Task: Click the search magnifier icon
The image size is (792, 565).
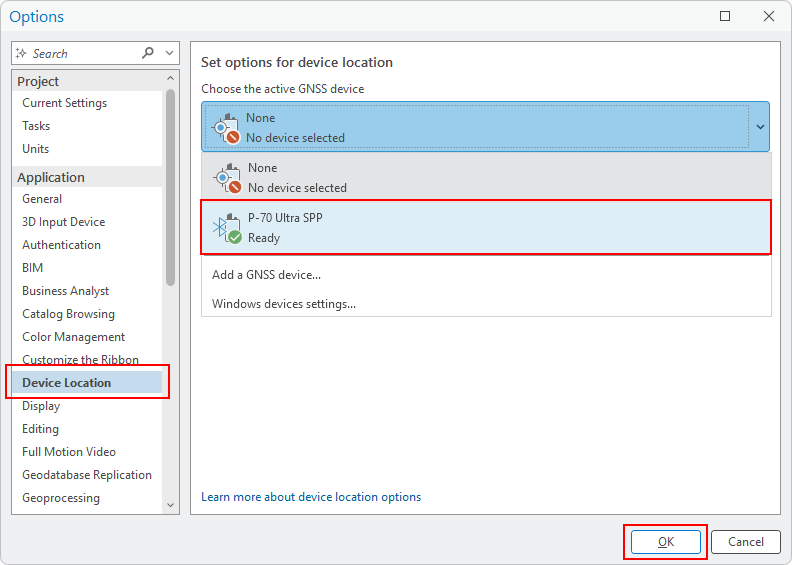Action: (x=147, y=53)
